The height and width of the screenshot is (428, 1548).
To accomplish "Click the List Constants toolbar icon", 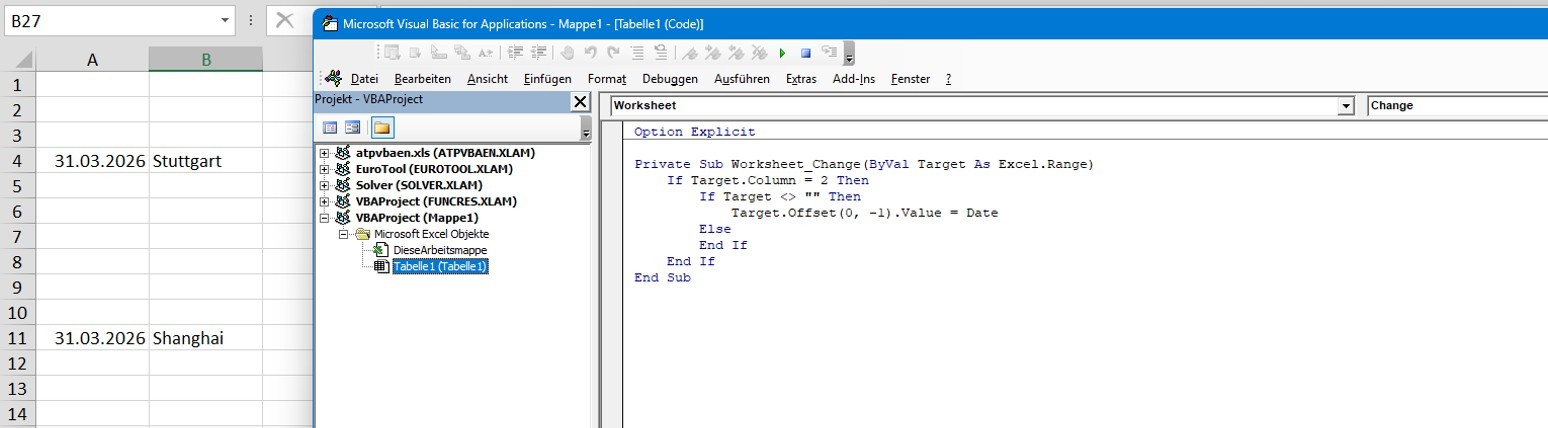I will 415,53.
